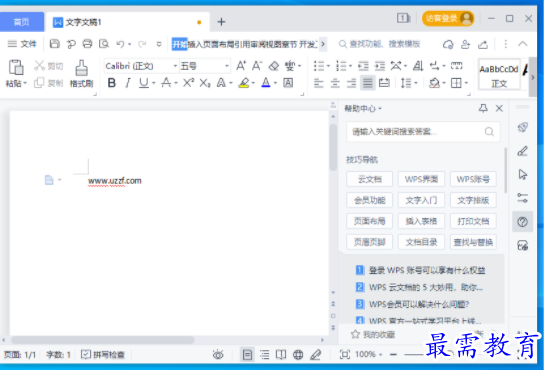This screenshot has width=547, height=377.
Task: Click the search magnifier in help panel
Action: tap(489, 132)
